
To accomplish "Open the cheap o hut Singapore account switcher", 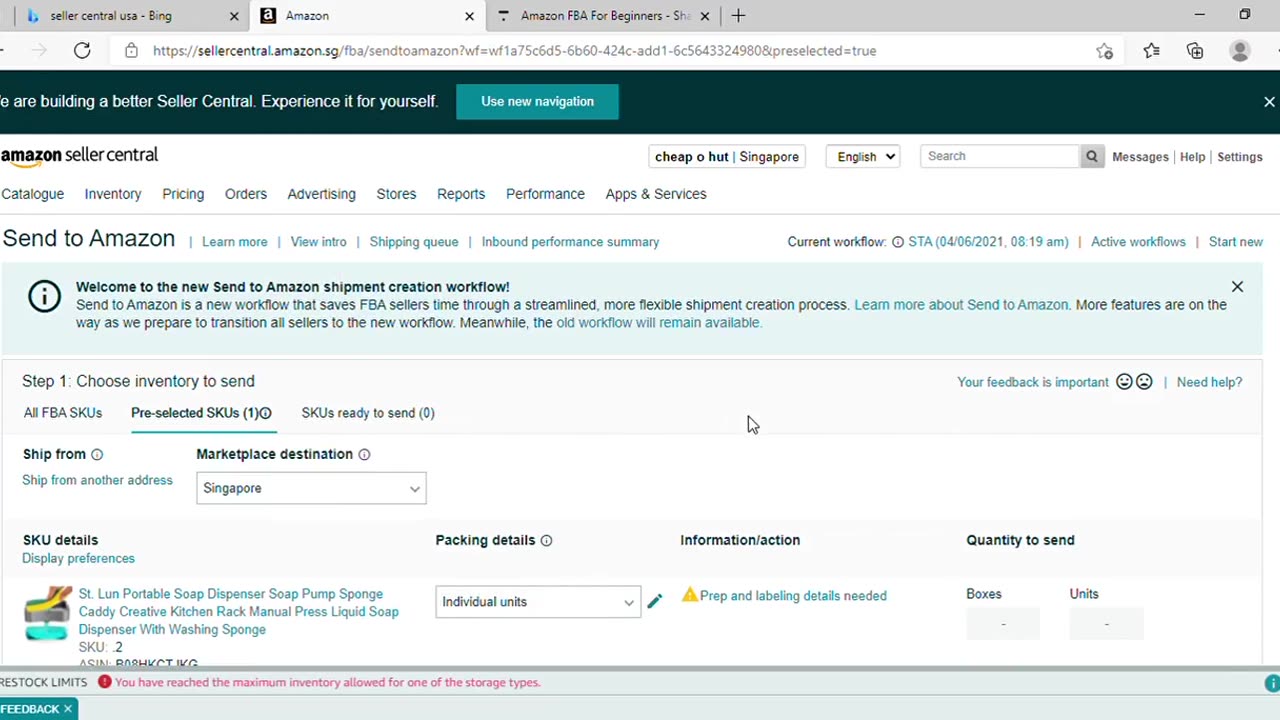I will (x=727, y=157).
